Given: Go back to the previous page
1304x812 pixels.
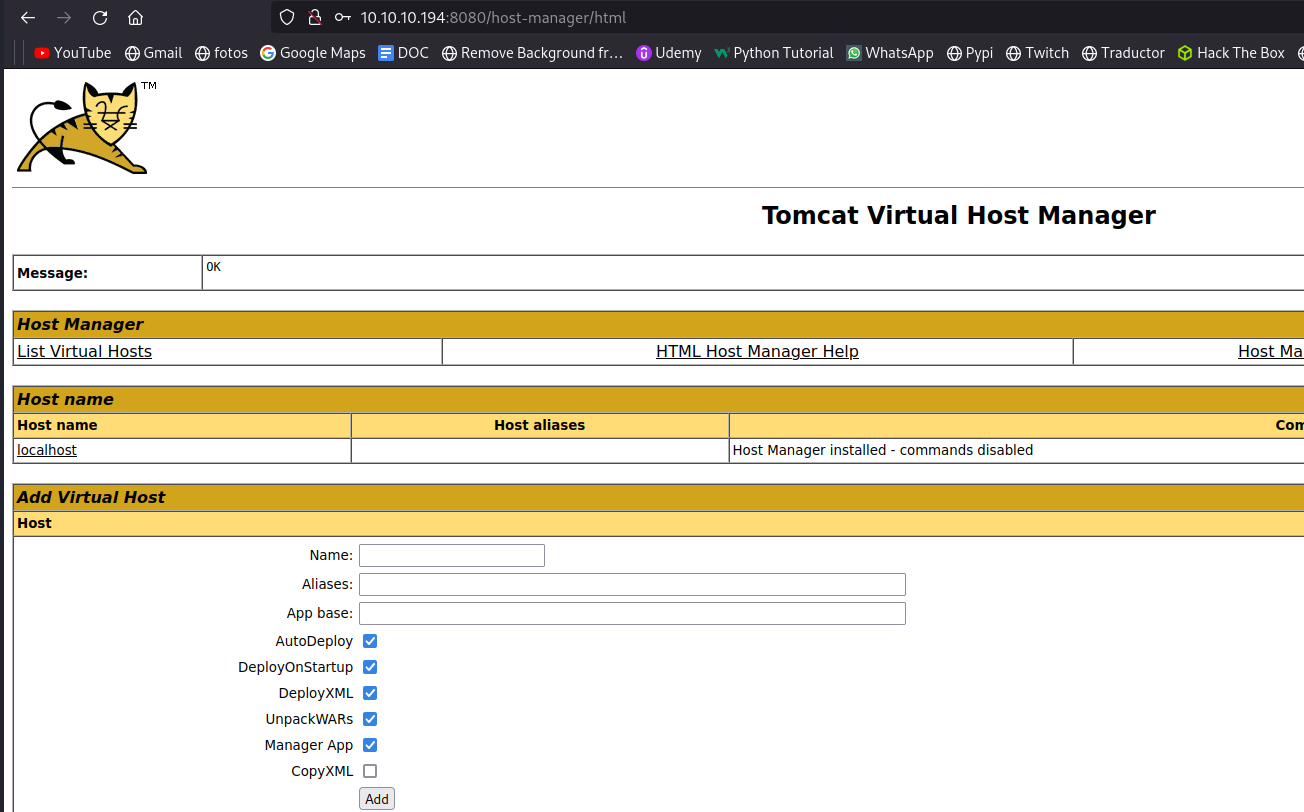Looking at the screenshot, I should click(28, 17).
